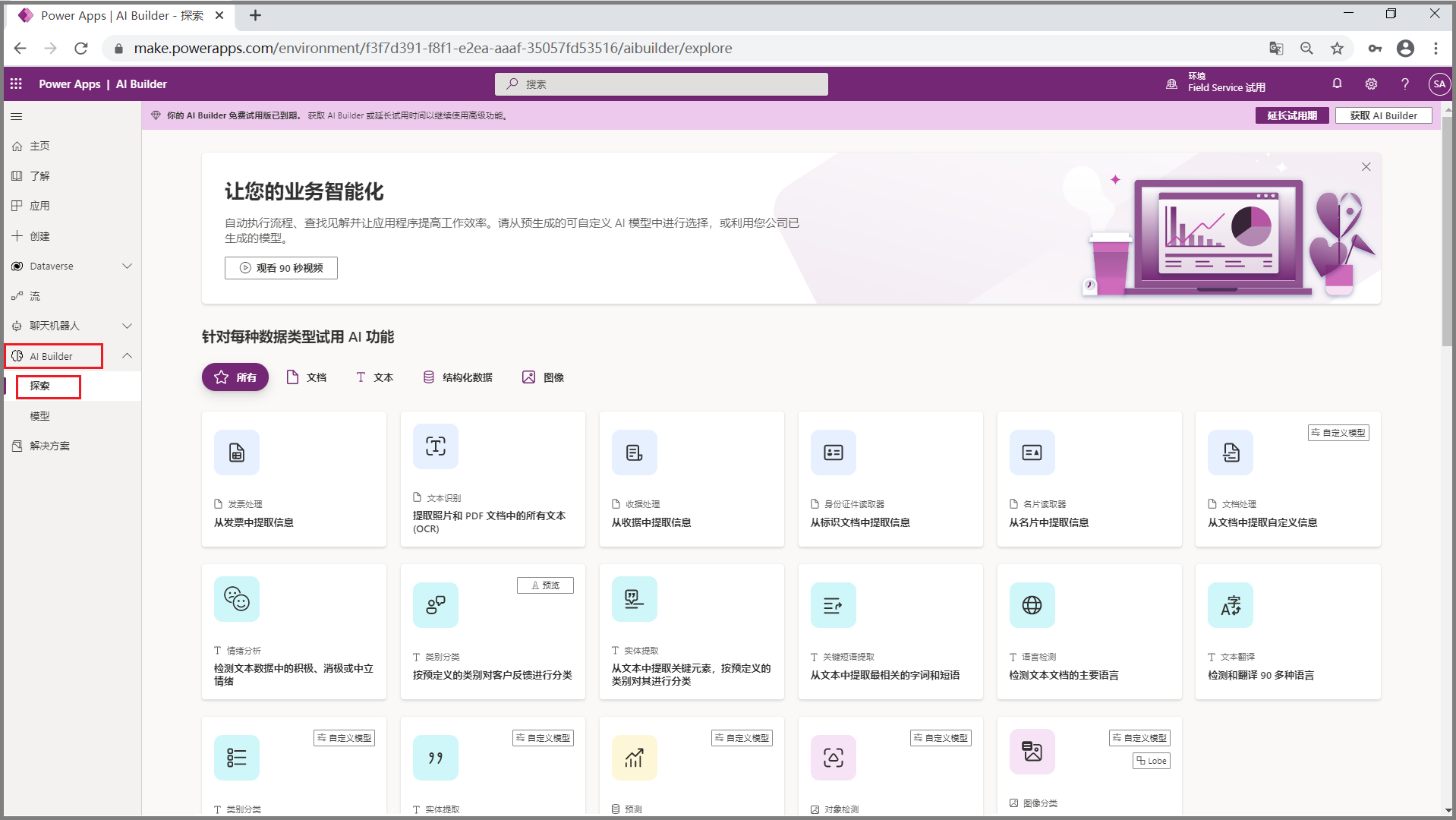Viewport: 1456px width, 820px height.
Task: Open the 名片读取器 business card reader icon
Action: (x=1032, y=453)
